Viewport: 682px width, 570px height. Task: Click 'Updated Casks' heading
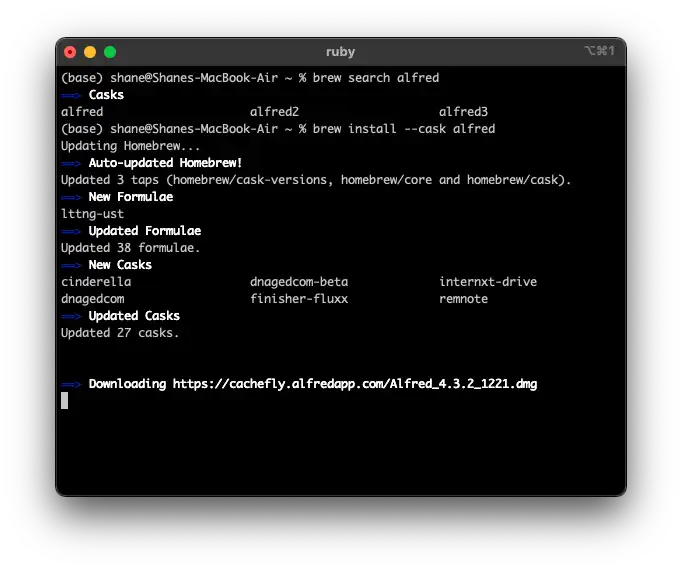tap(134, 315)
